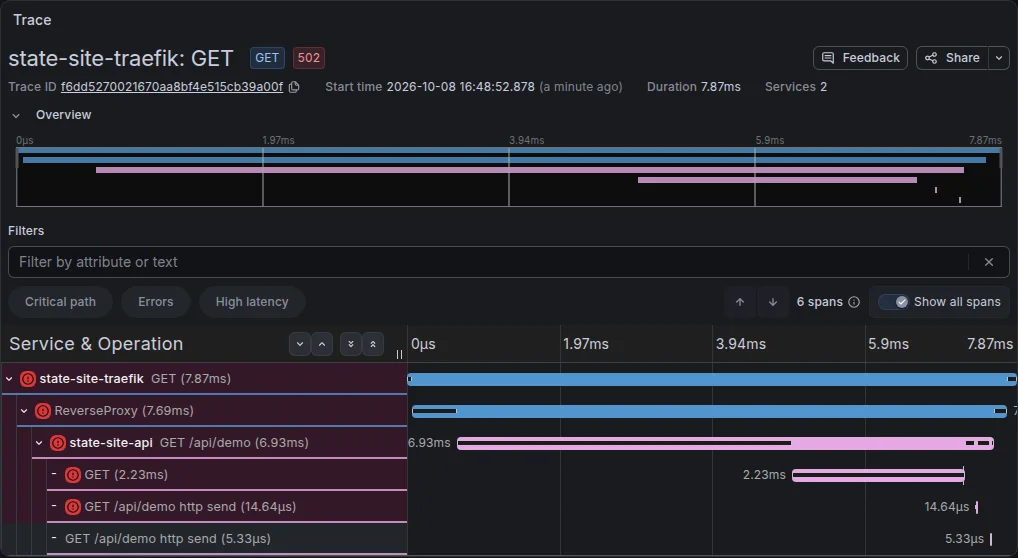This screenshot has width=1018, height=558.
Task: Click the blue ReverseProxy timeline bar
Action: (x=710, y=411)
